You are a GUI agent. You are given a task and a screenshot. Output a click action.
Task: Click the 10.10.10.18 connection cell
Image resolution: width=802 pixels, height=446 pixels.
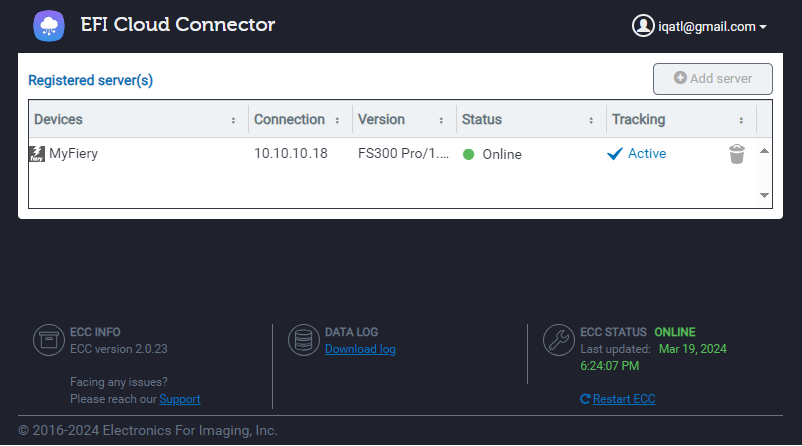[x=291, y=153]
